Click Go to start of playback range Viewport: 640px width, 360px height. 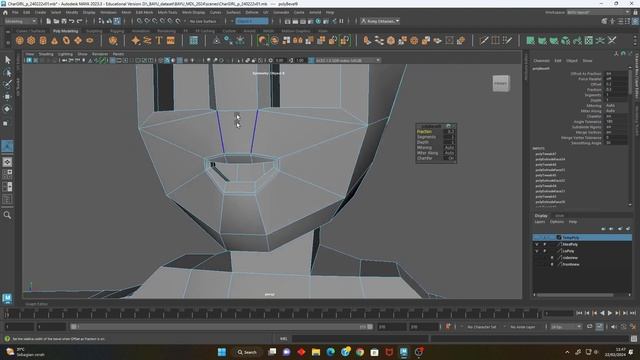pos(579,313)
